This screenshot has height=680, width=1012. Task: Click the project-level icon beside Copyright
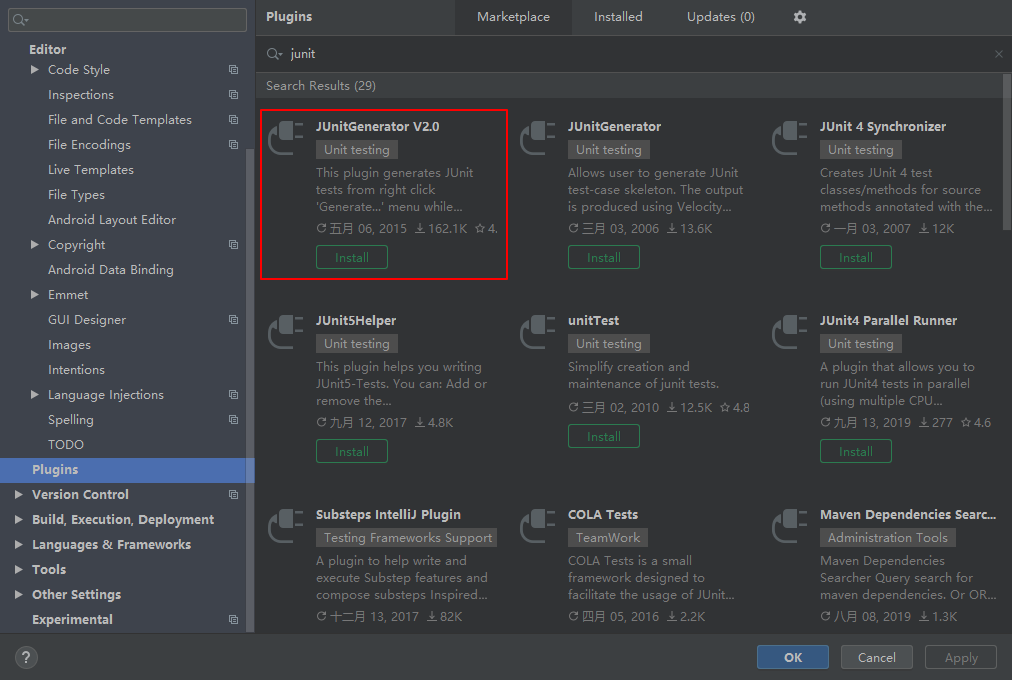tap(234, 245)
